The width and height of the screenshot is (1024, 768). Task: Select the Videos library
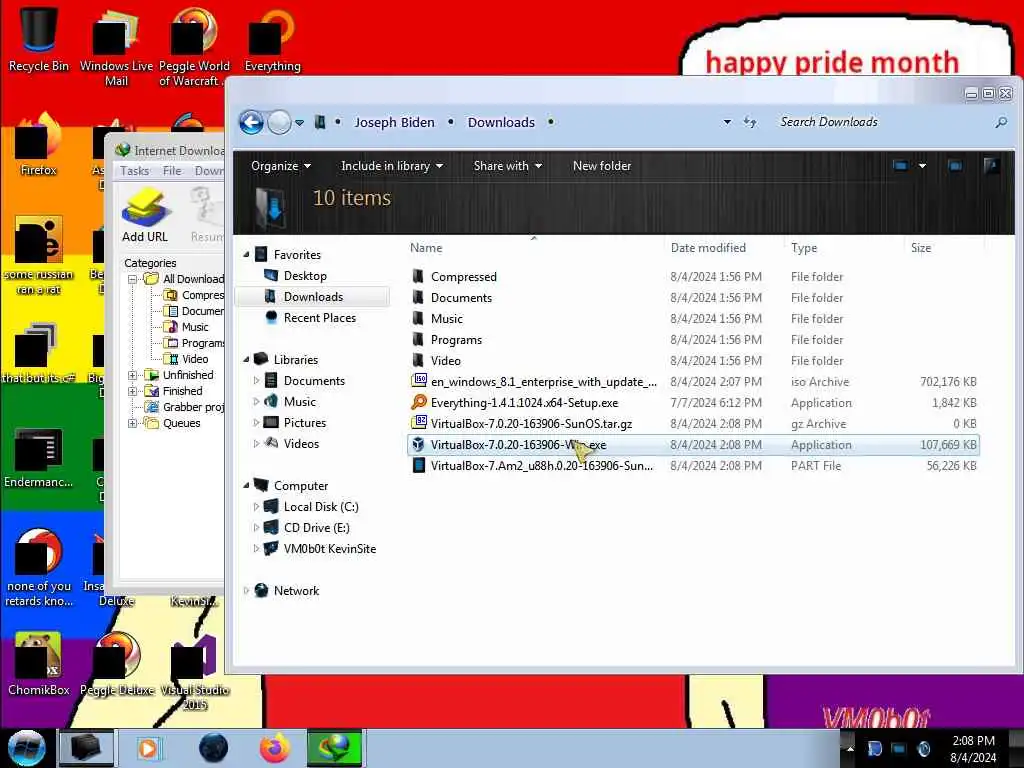click(301, 443)
